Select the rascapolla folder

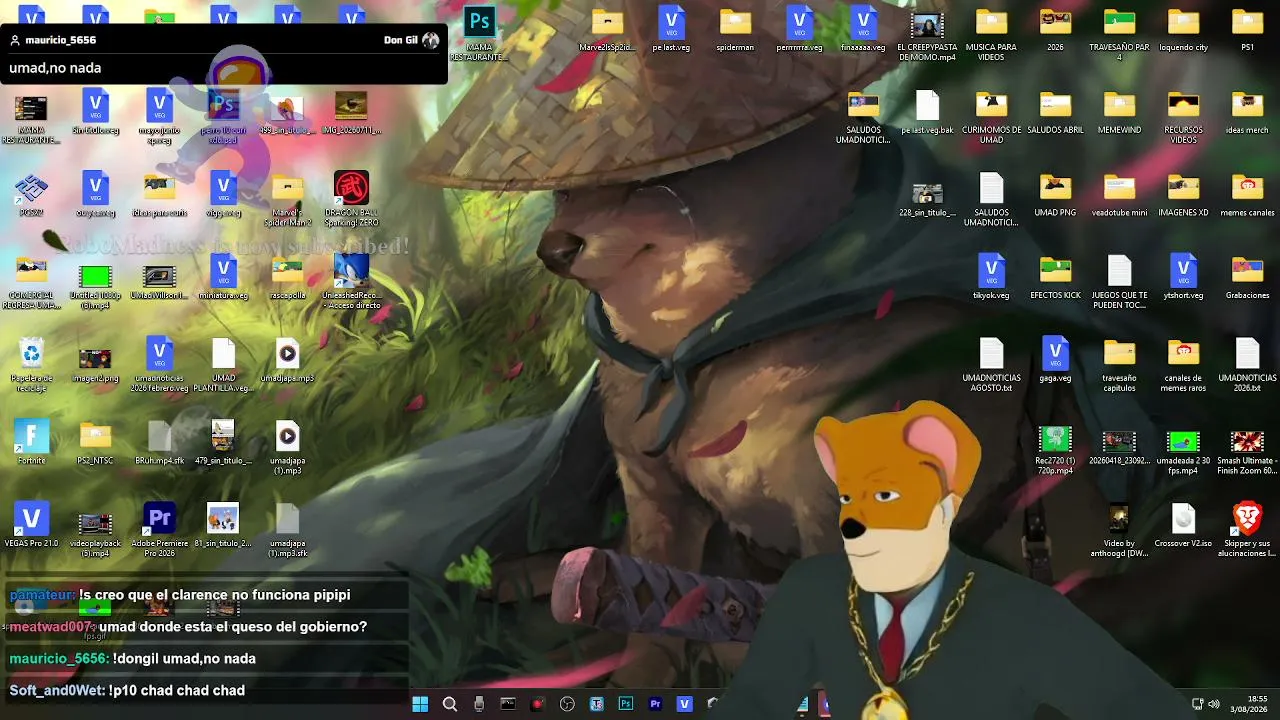(x=287, y=276)
